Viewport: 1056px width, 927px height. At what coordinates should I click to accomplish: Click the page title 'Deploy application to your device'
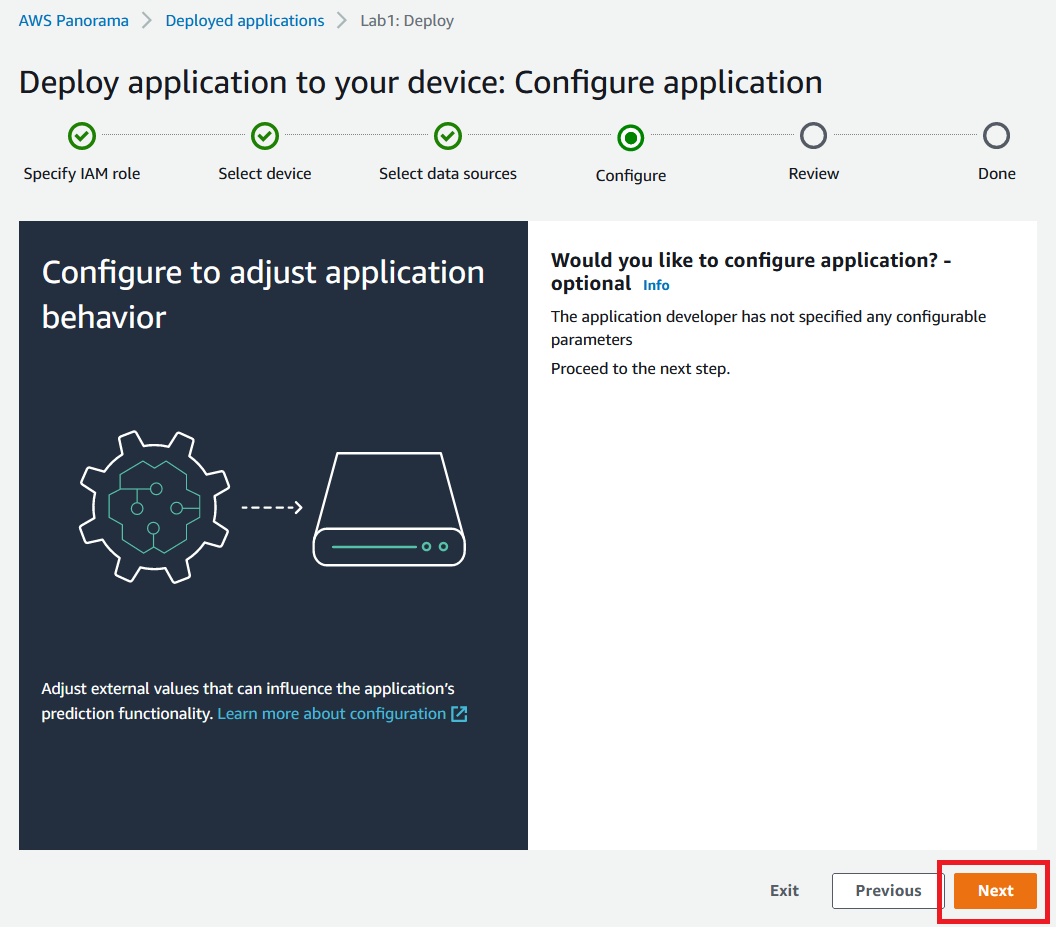pos(420,83)
